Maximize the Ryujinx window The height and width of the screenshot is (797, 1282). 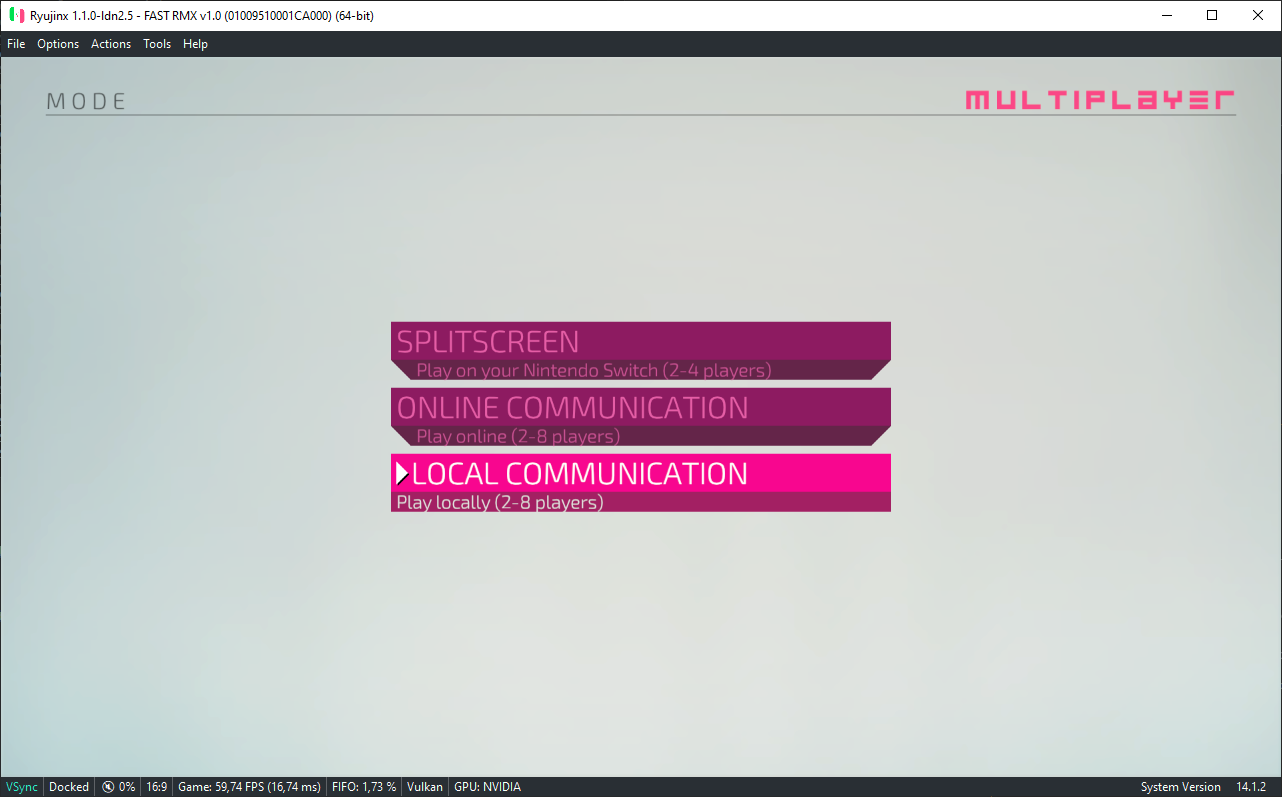pos(1212,15)
